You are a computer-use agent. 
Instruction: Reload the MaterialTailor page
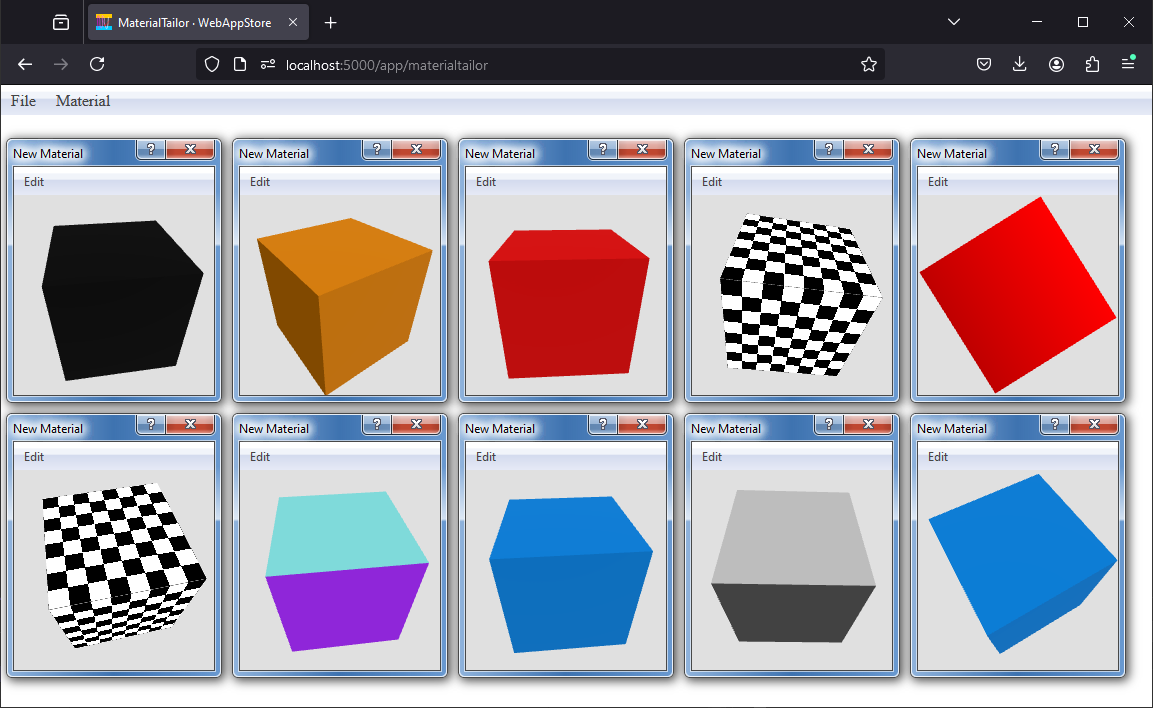coord(97,64)
